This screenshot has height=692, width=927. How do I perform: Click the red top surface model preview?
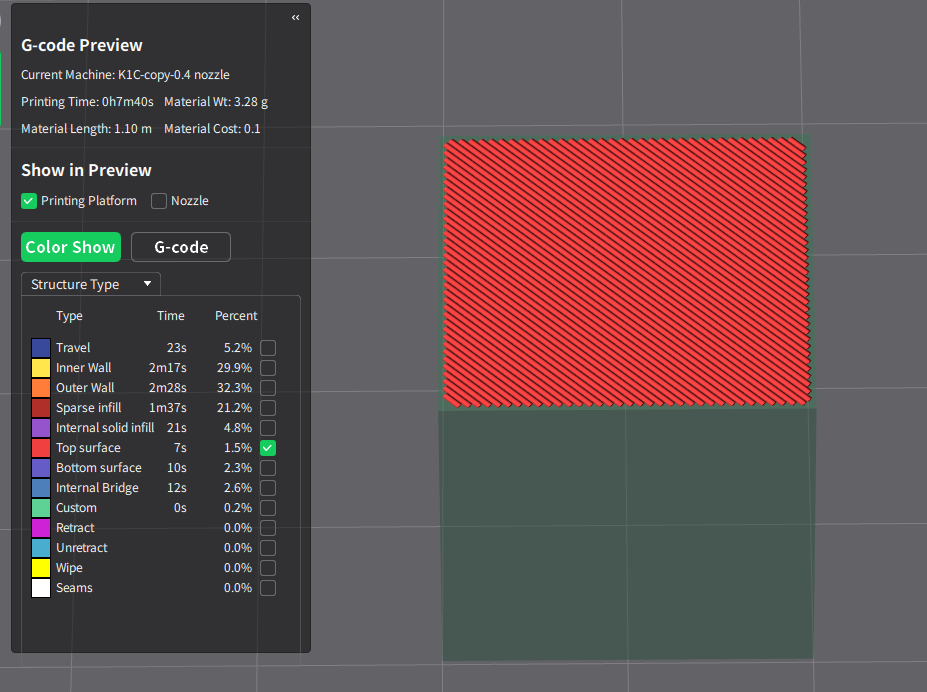(x=625, y=271)
